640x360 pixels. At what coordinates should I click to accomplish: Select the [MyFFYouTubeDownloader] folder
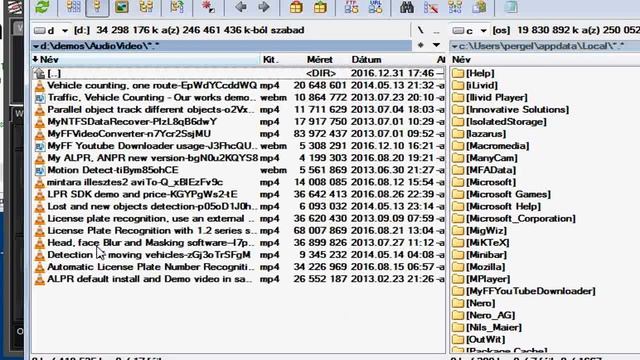click(531, 291)
